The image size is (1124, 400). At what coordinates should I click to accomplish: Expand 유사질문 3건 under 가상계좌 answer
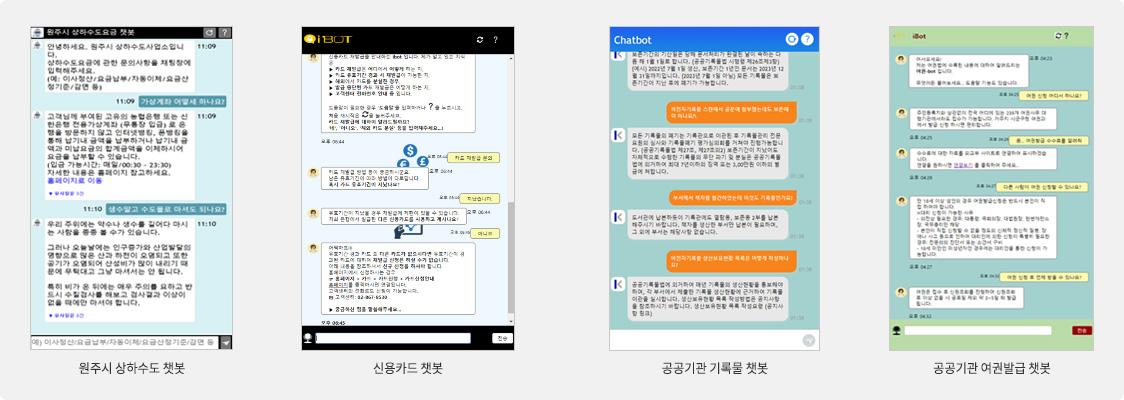coord(66,193)
